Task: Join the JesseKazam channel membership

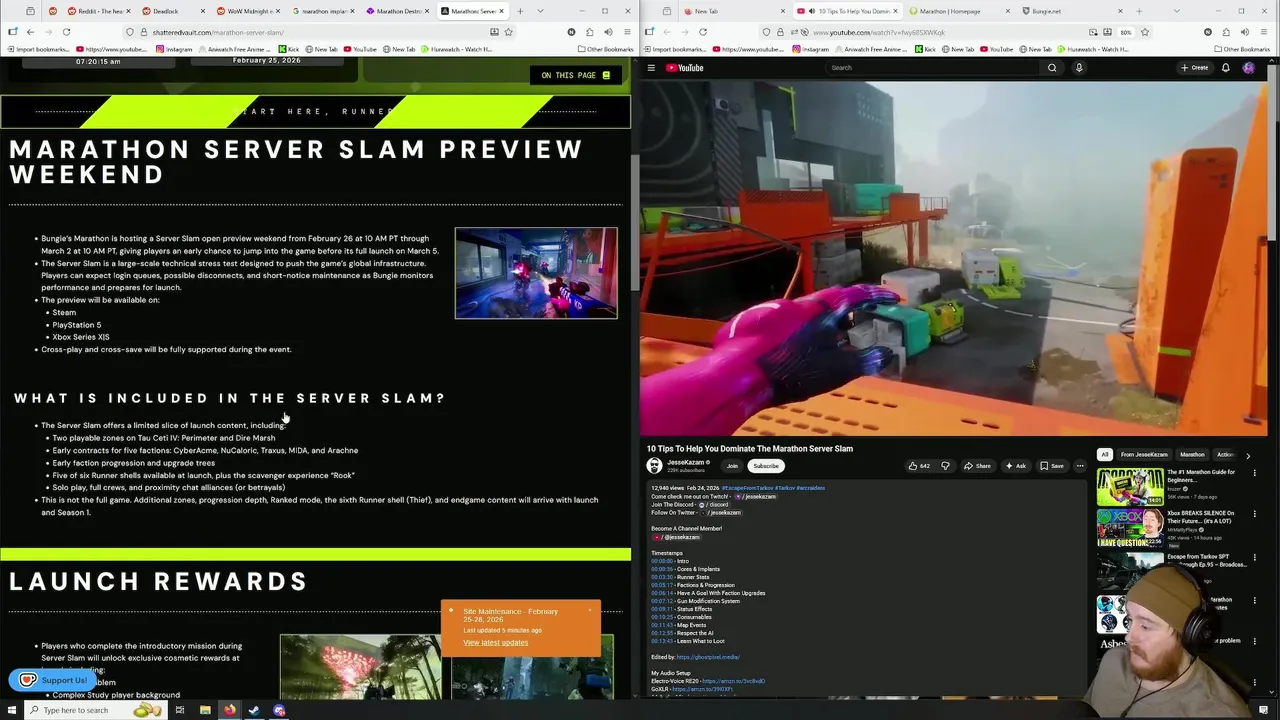Action: click(732, 466)
